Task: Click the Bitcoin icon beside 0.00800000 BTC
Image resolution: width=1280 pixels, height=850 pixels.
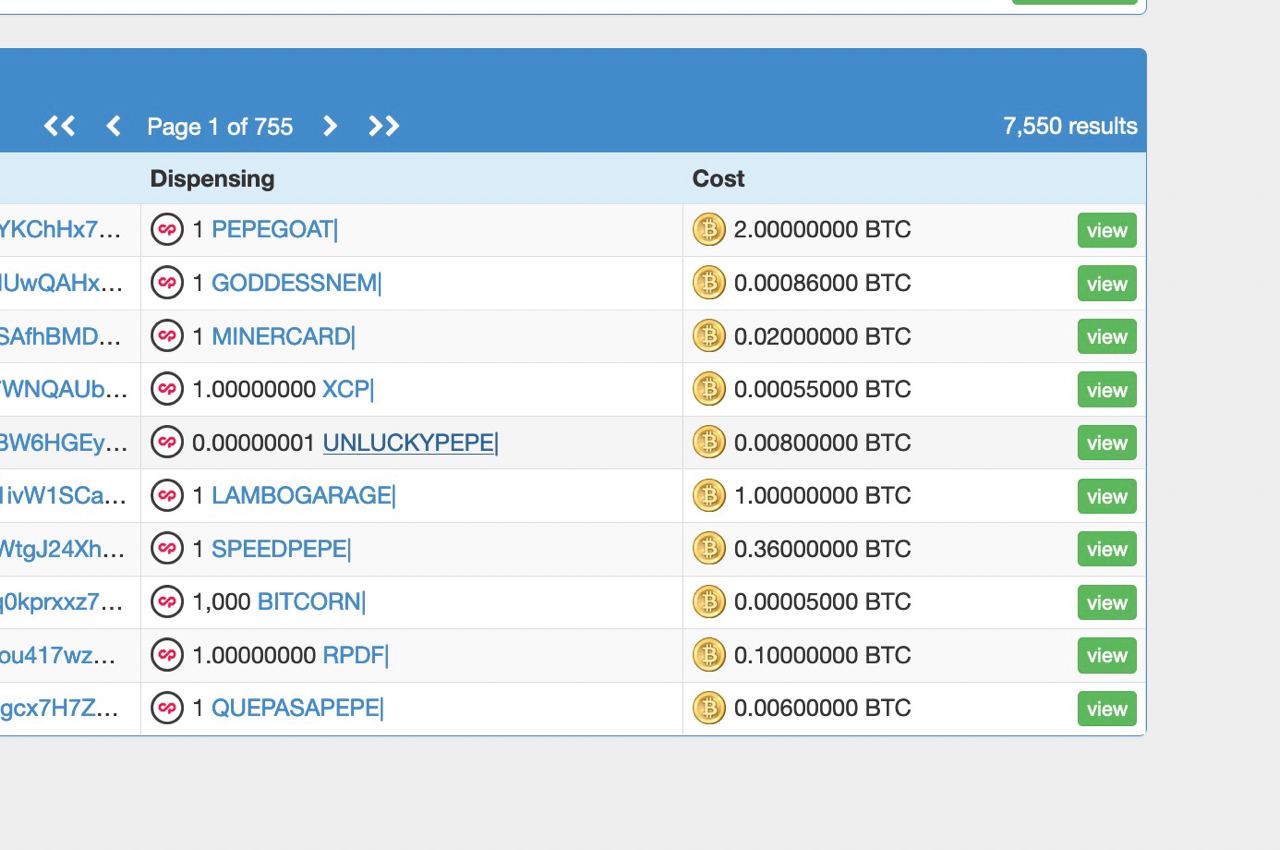Action: pyautogui.click(x=709, y=442)
